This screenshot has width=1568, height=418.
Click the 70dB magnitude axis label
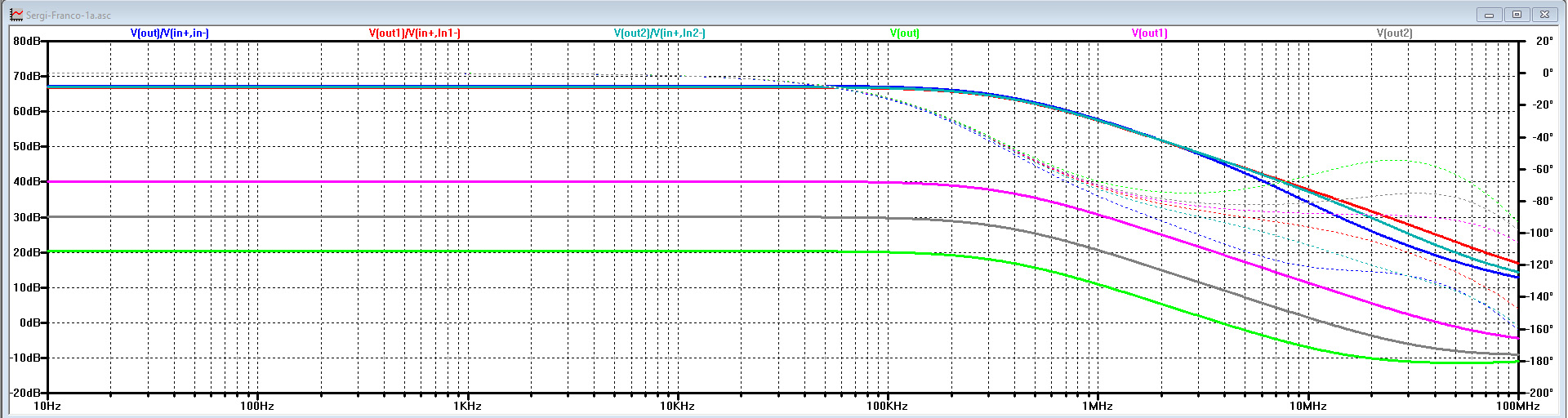click(26, 76)
